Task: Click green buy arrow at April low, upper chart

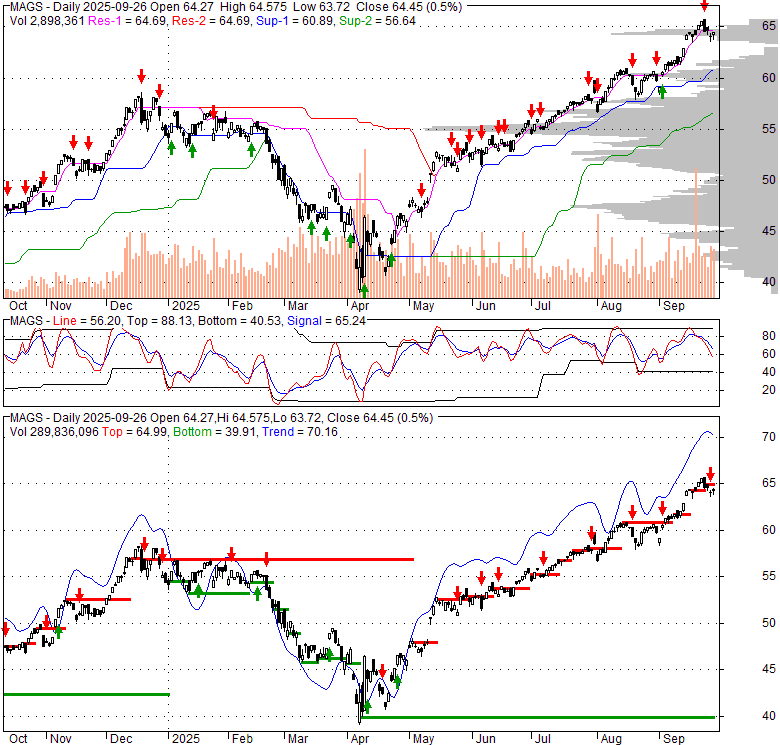Action: coord(364,290)
